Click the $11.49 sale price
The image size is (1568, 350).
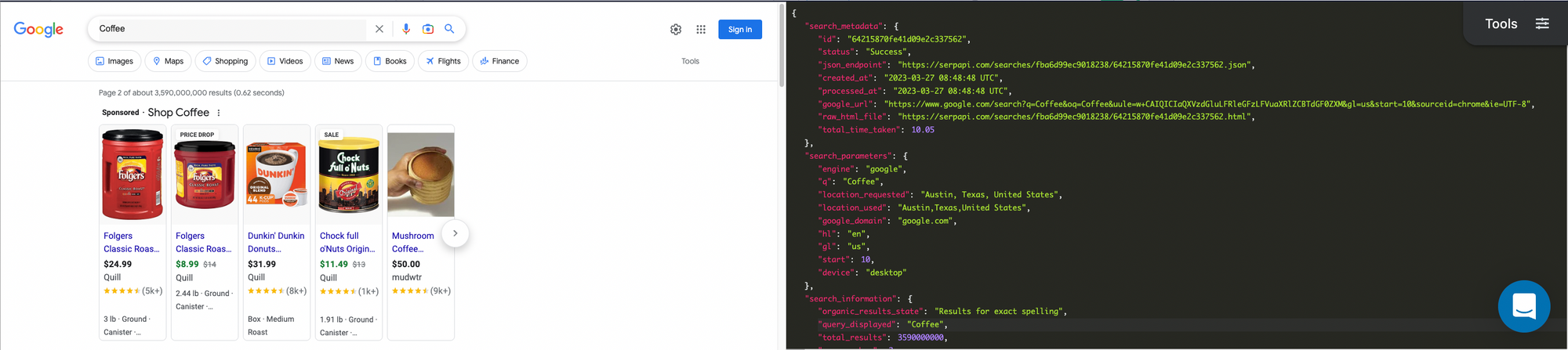[334, 265]
